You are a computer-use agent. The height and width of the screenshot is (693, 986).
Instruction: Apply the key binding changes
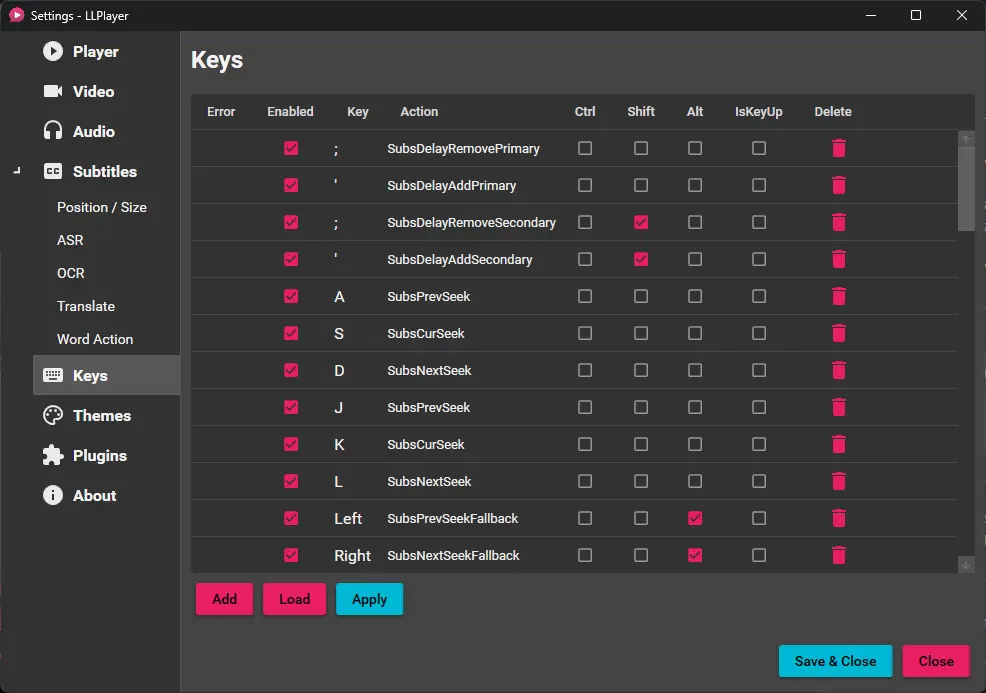pyautogui.click(x=369, y=599)
